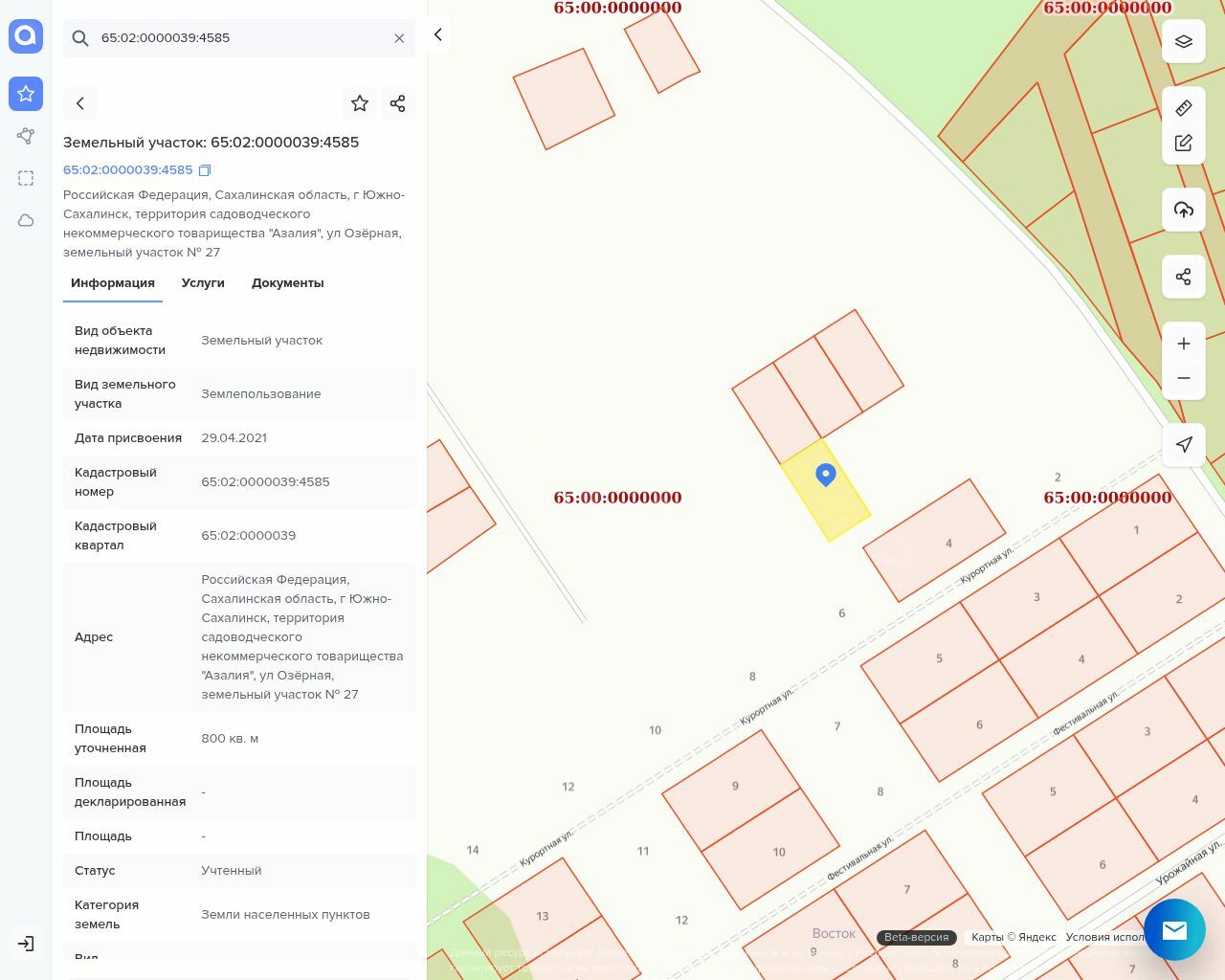Center map on my location

pos(1183,445)
